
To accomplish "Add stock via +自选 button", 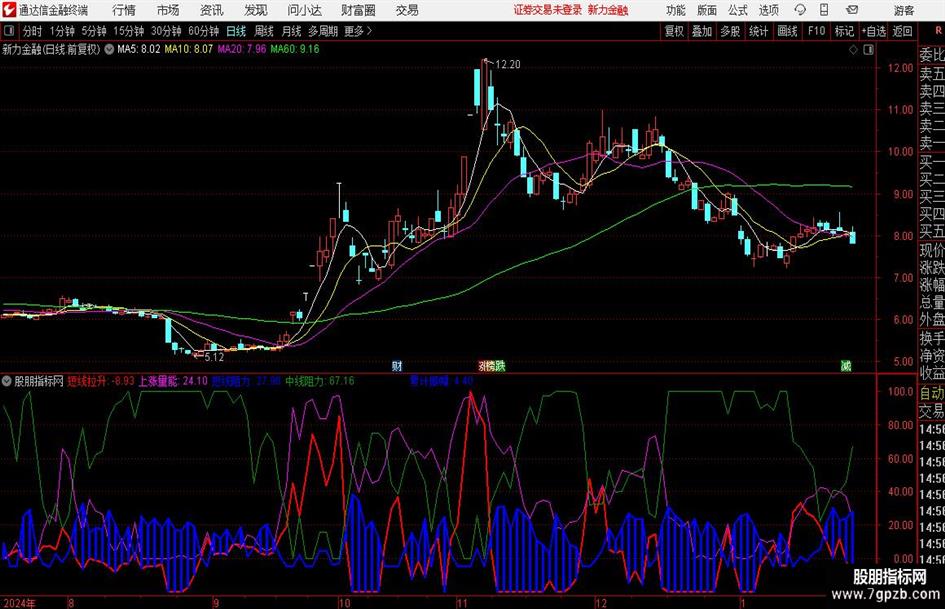I will [873, 31].
